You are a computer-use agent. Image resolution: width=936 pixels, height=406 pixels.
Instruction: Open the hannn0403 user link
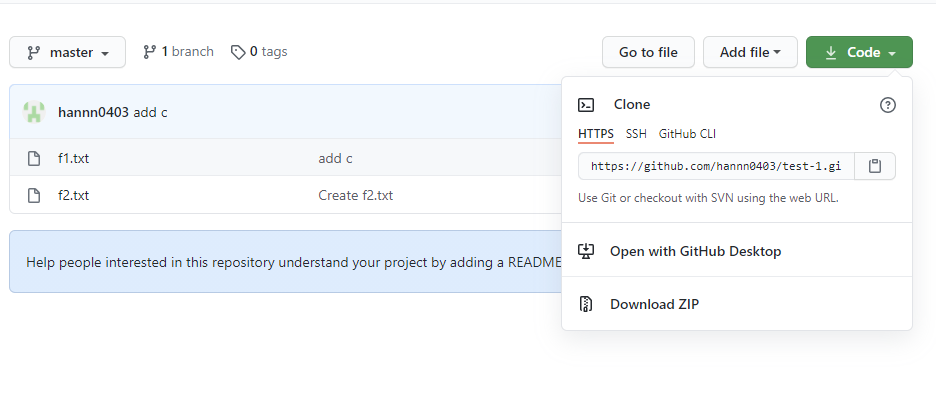pyautogui.click(x=93, y=112)
